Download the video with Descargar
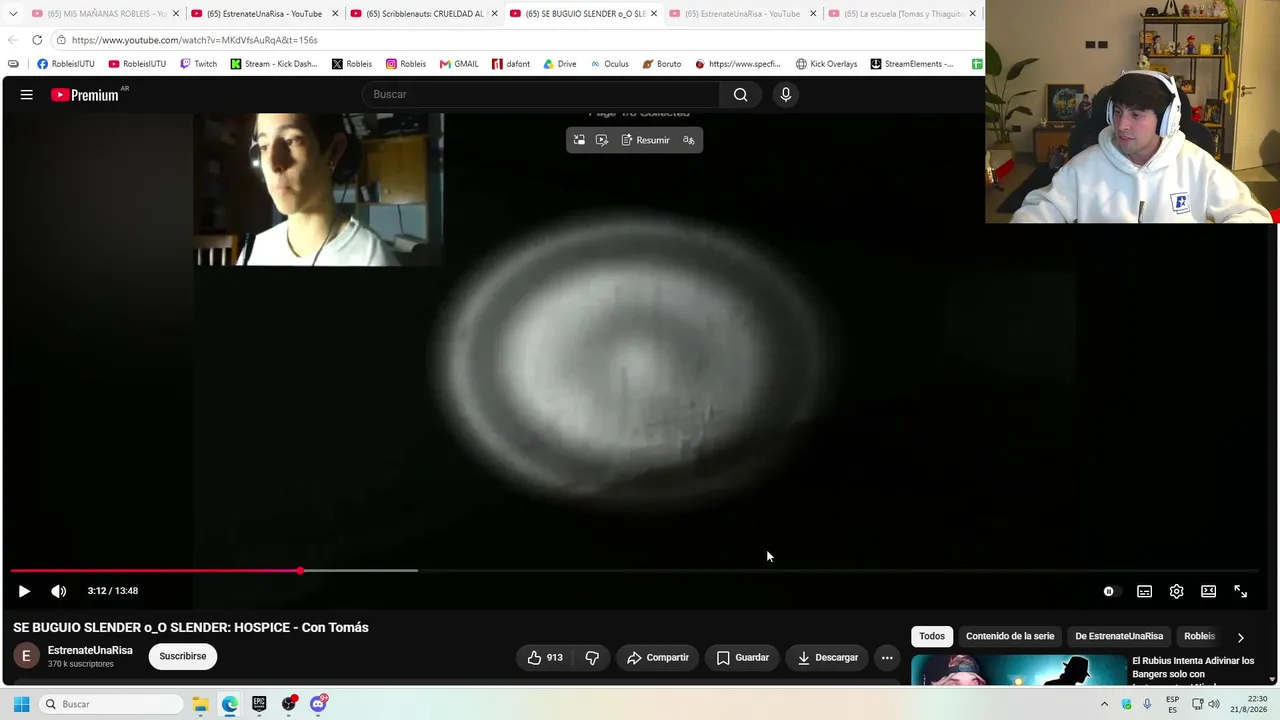1280x720 pixels. (828, 657)
